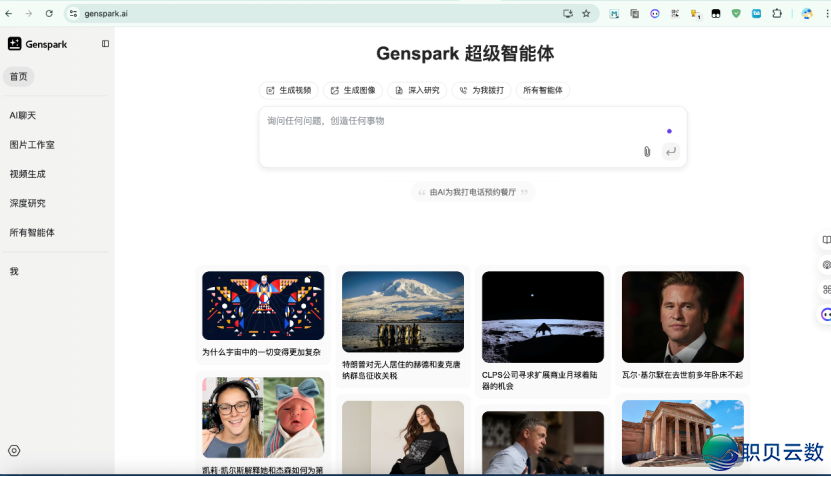Open the man's portrait thumbnail

pos(683,317)
